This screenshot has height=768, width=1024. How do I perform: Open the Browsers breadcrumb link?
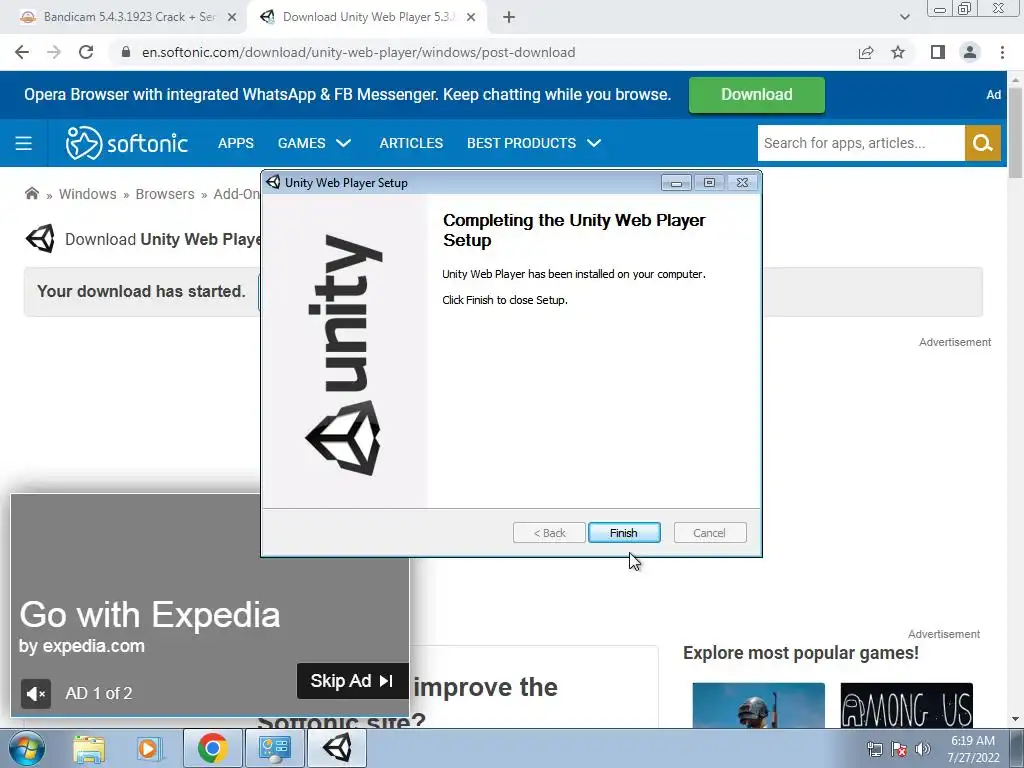[165, 194]
